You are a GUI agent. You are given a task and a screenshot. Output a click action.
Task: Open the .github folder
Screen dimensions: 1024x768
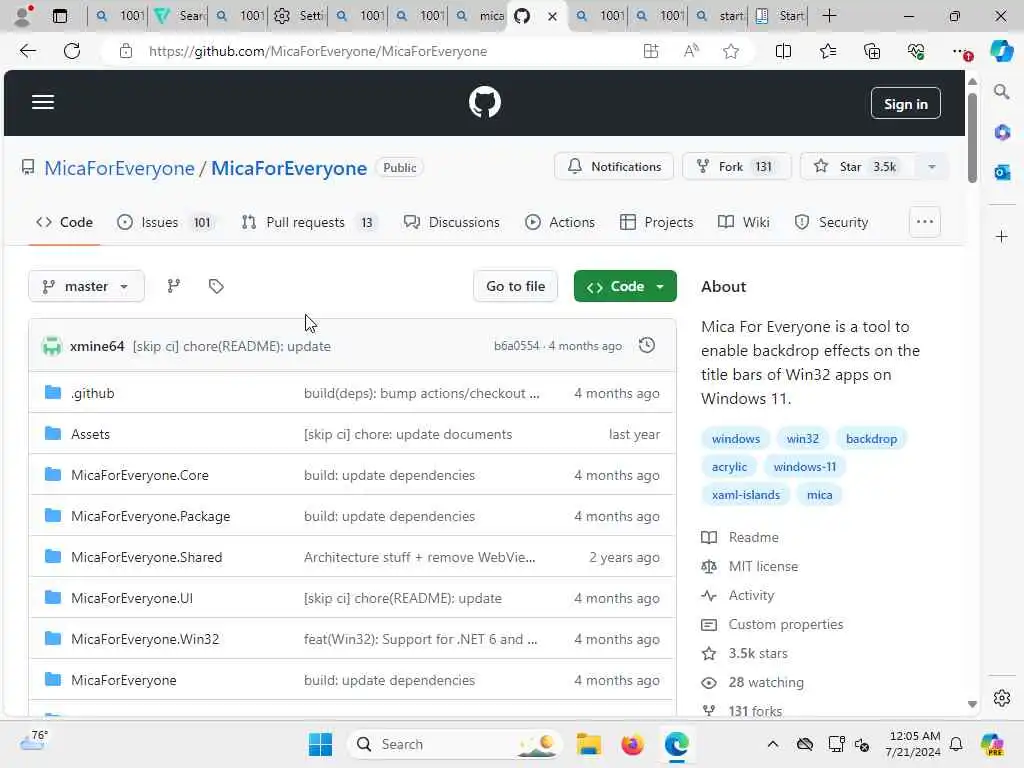tap(93, 393)
